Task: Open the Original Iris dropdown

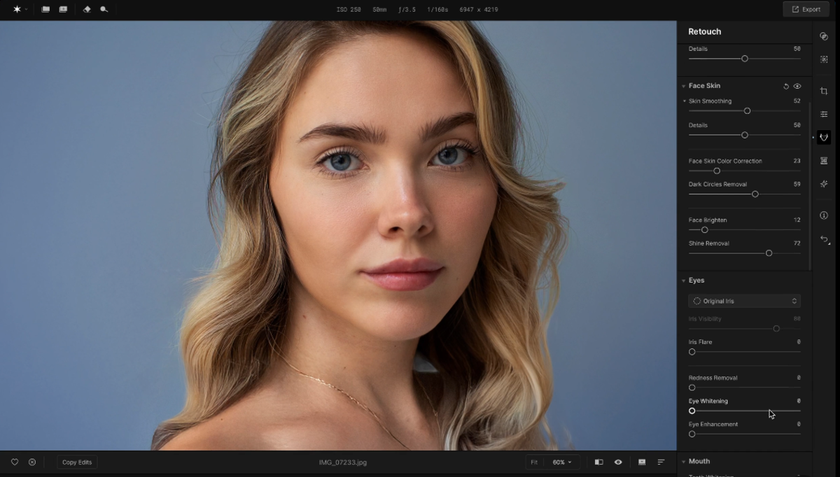Action: 744,301
